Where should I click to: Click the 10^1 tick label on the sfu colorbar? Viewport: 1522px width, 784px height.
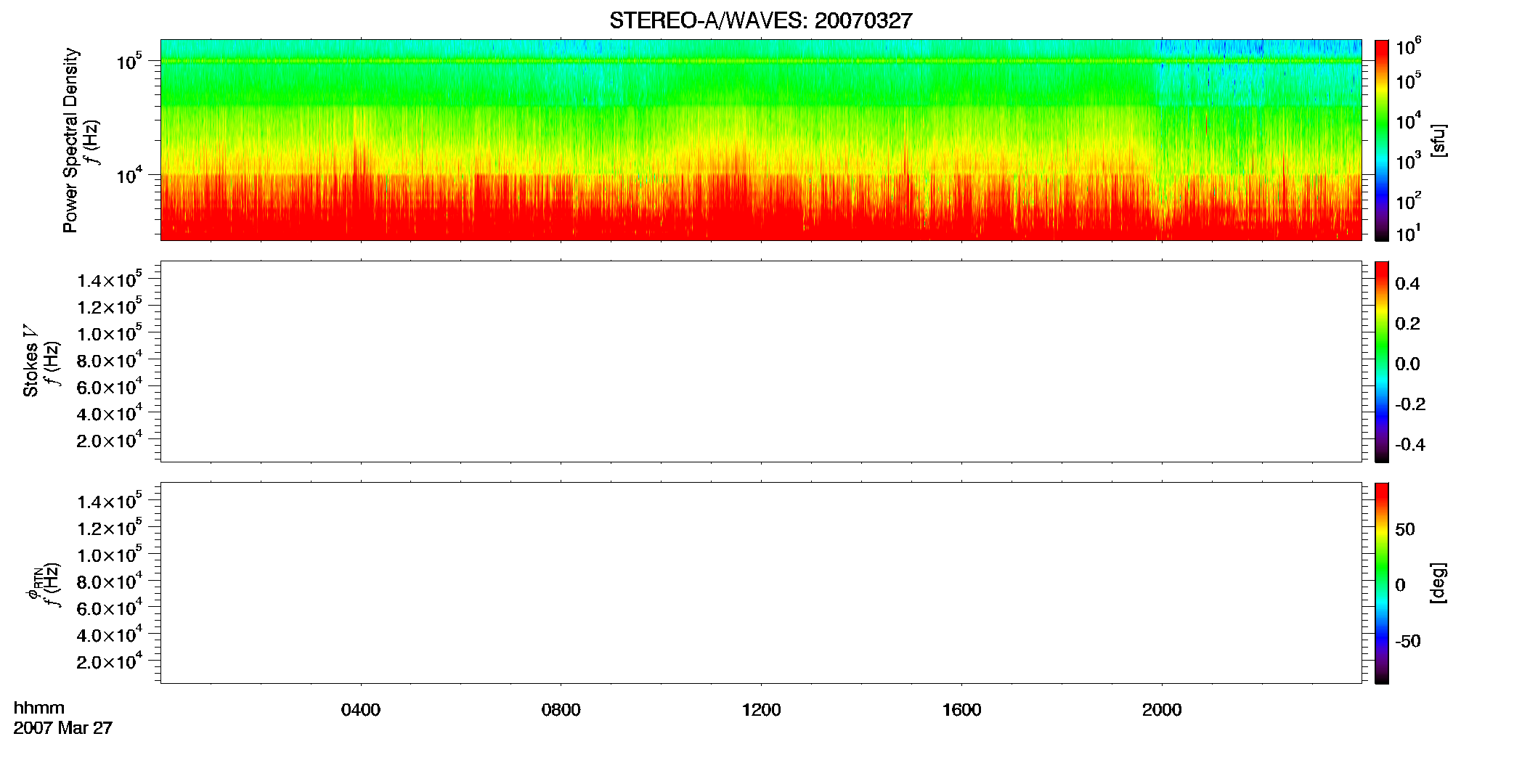point(1408,233)
